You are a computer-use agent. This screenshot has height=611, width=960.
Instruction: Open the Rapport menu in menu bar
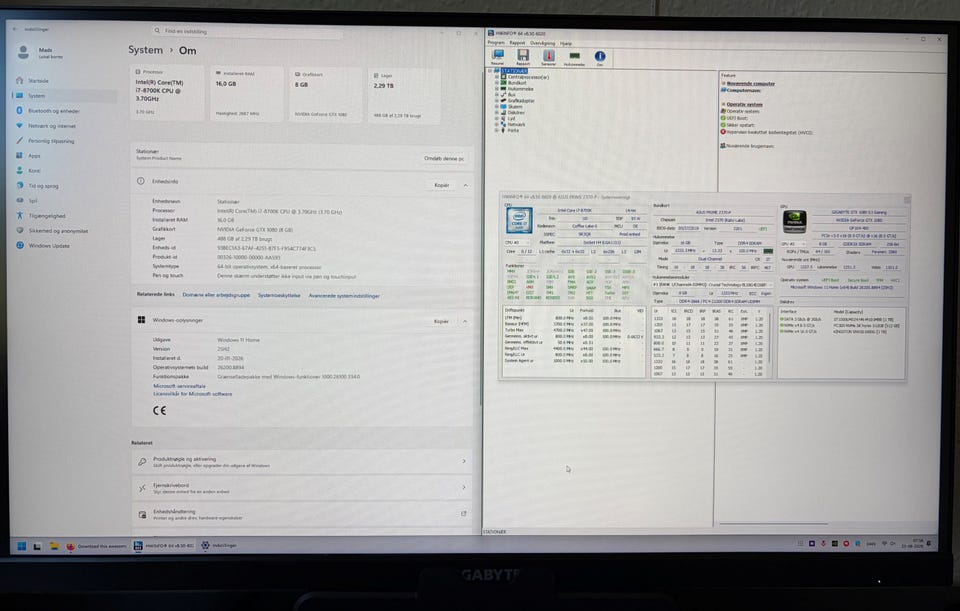coord(517,43)
